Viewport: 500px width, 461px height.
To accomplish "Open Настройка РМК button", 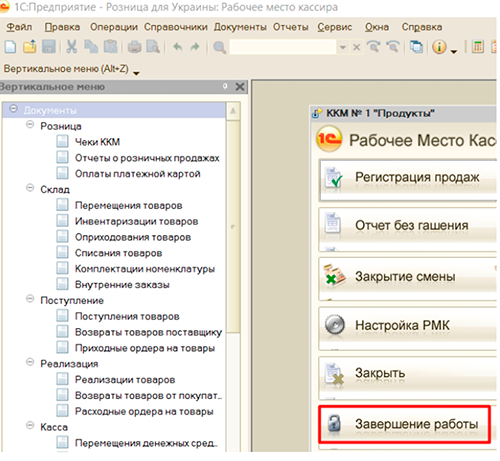I will pyautogui.click(x=408, y=328).
